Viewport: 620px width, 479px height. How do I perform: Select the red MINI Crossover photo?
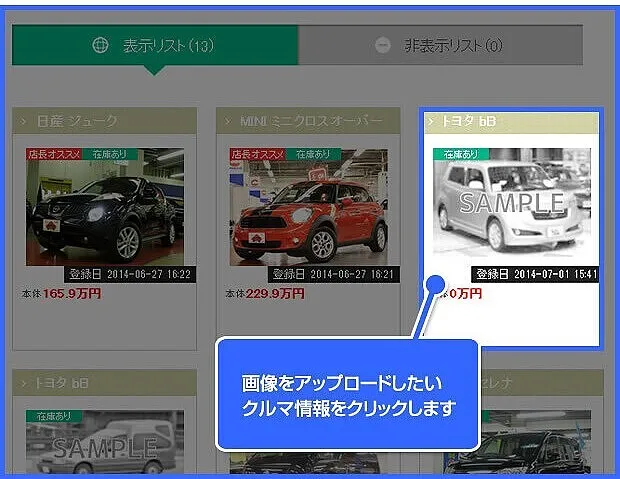308,207
